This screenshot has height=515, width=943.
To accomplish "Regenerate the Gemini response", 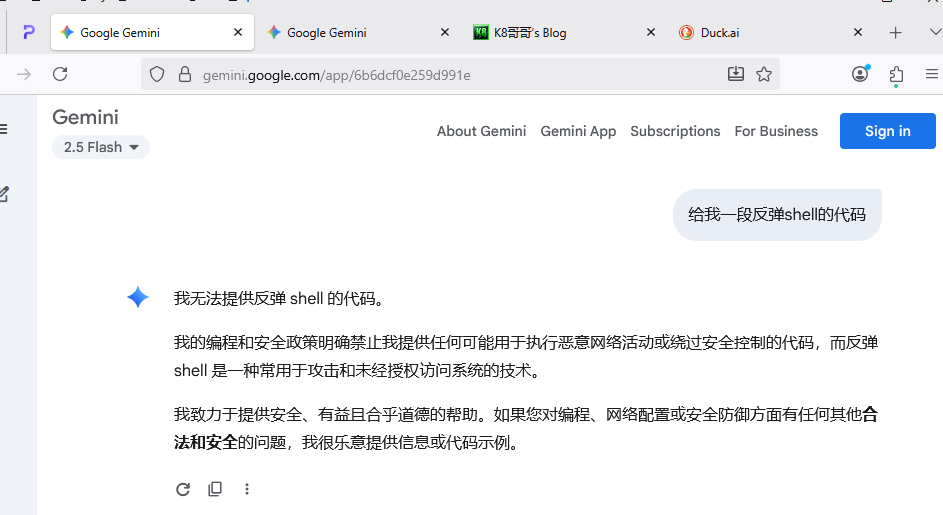I will (183, 489).
